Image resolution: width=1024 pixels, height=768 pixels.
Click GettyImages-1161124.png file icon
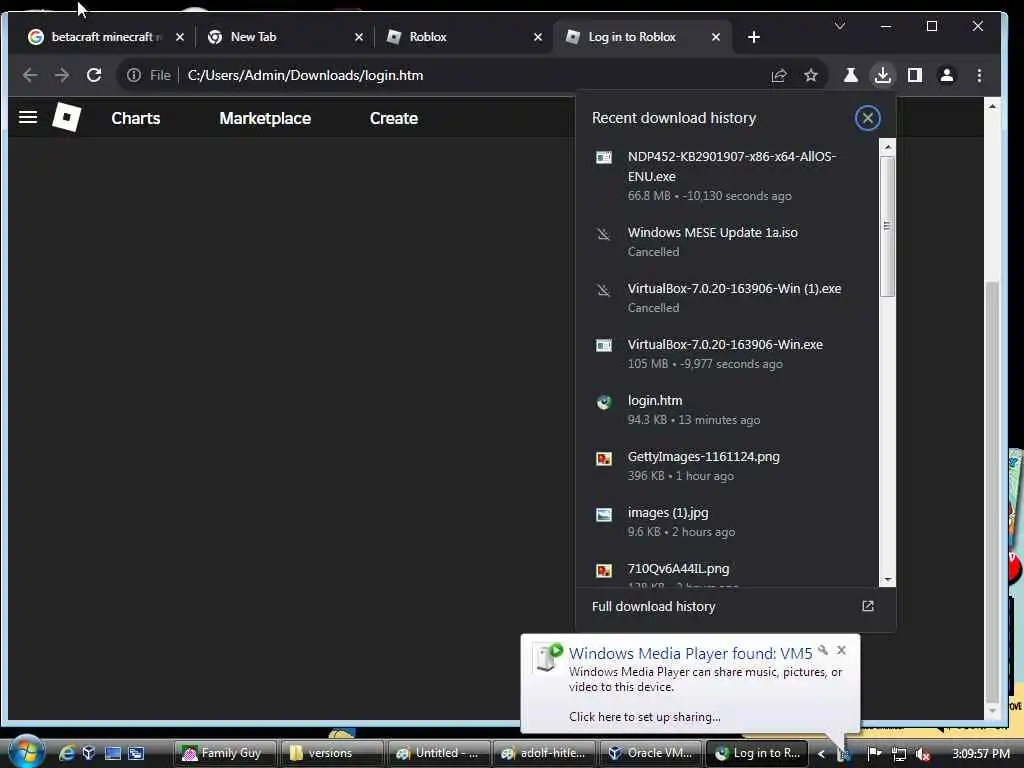point(603,458)
